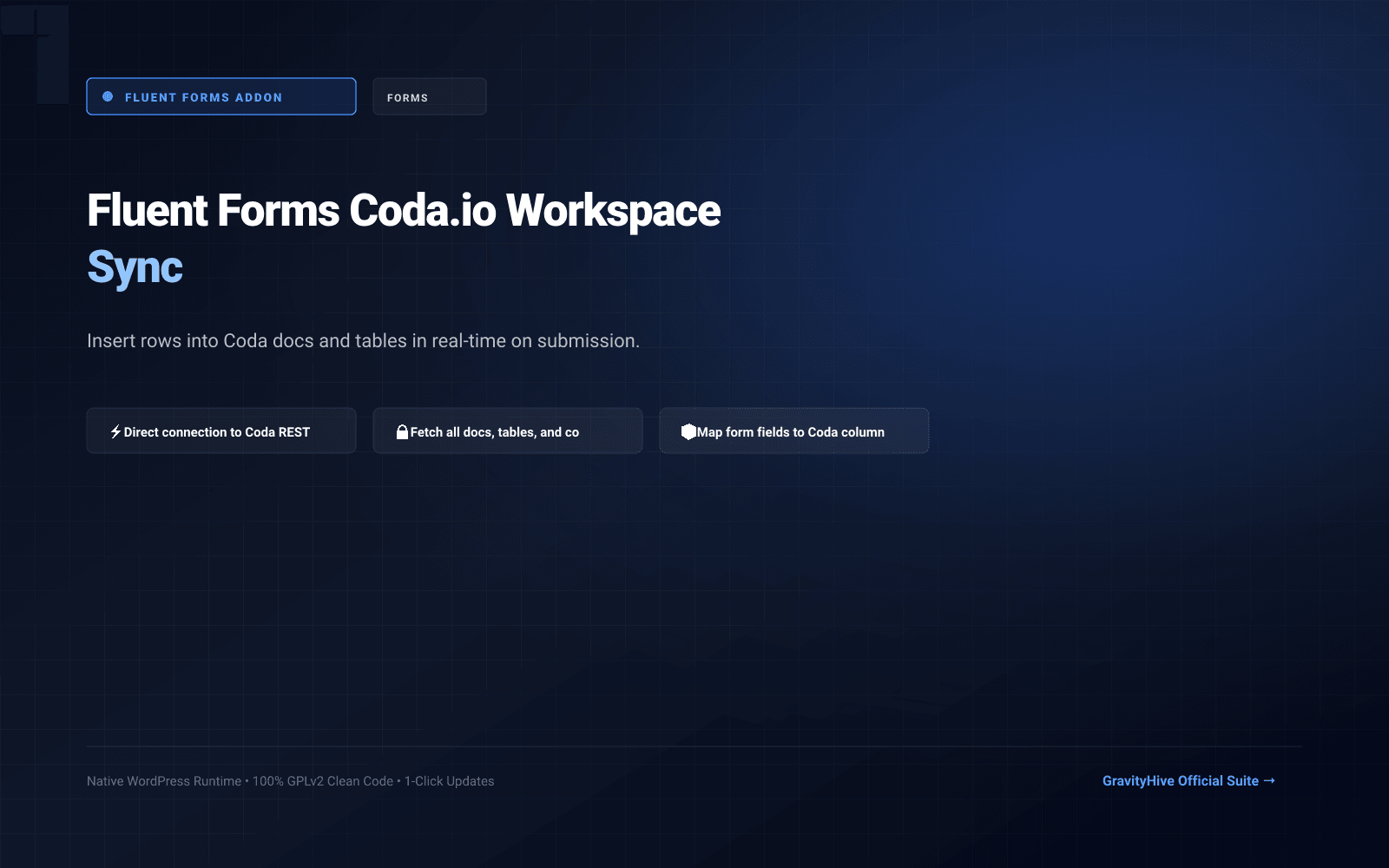Click the lock icon on the Fetch card
The height and width of the screenshot is (868, 1389).
coord(402,431)
